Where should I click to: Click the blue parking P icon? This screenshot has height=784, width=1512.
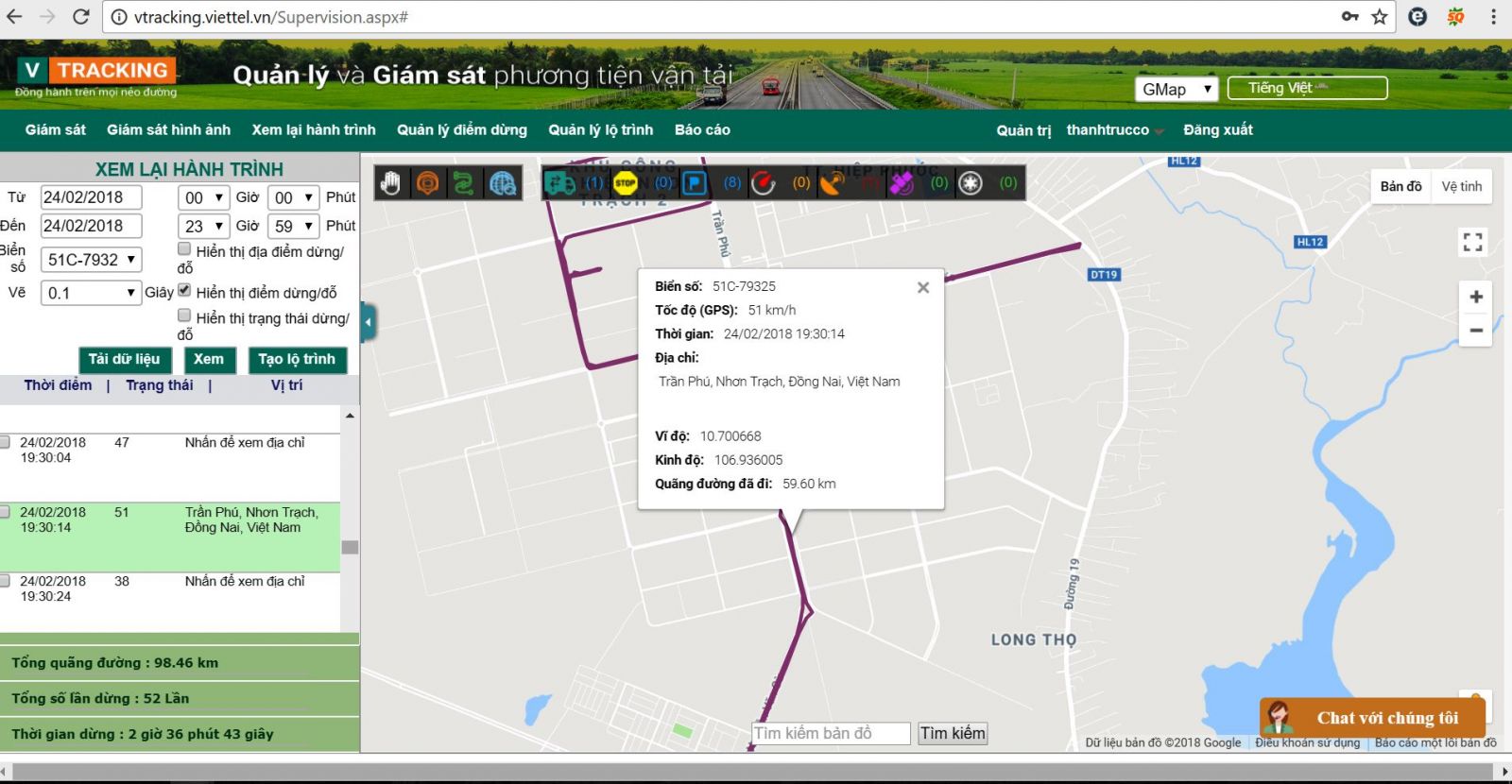point(695,183)
